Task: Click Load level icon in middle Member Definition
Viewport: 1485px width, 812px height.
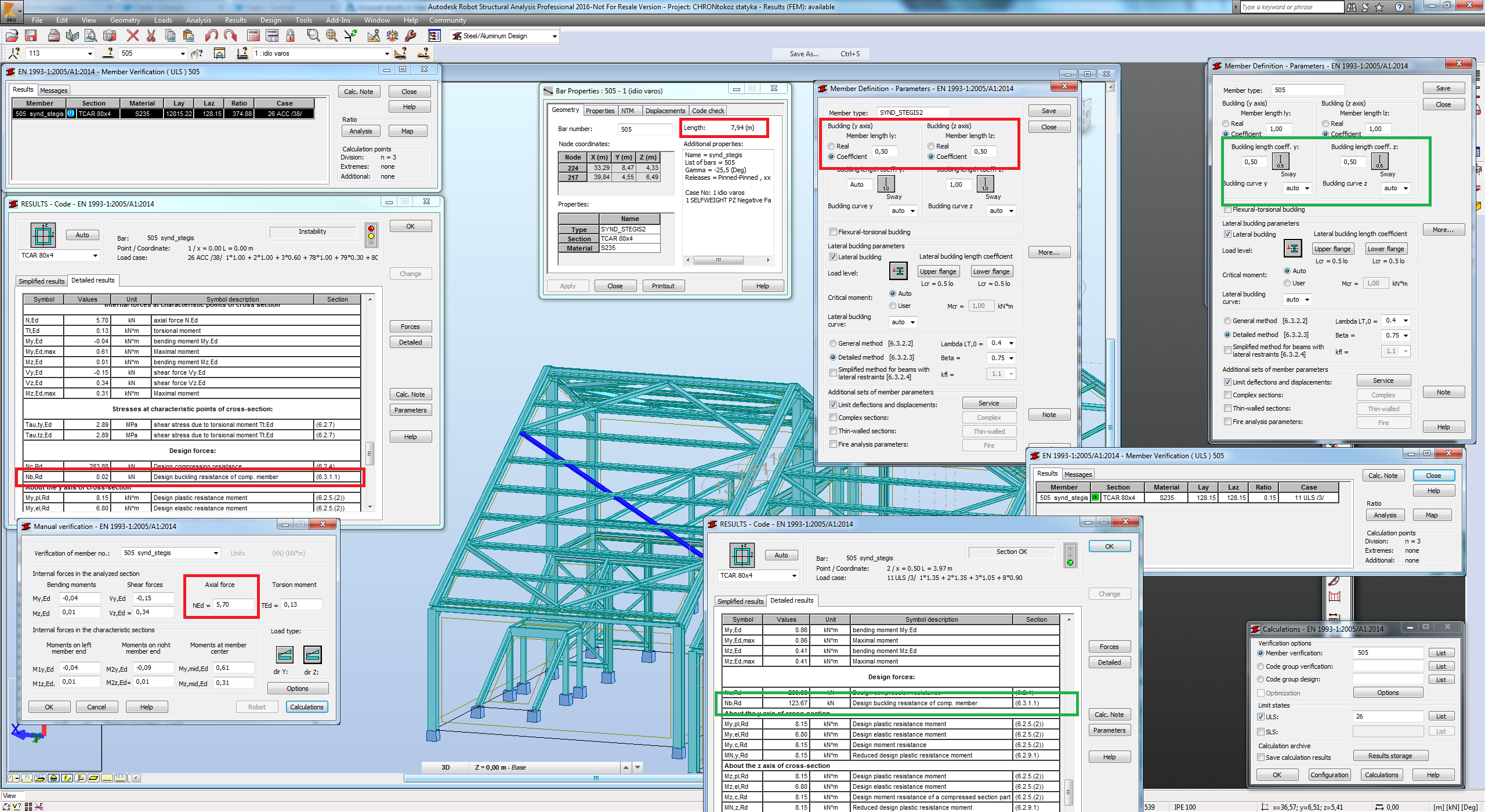Action: (899, 271)
